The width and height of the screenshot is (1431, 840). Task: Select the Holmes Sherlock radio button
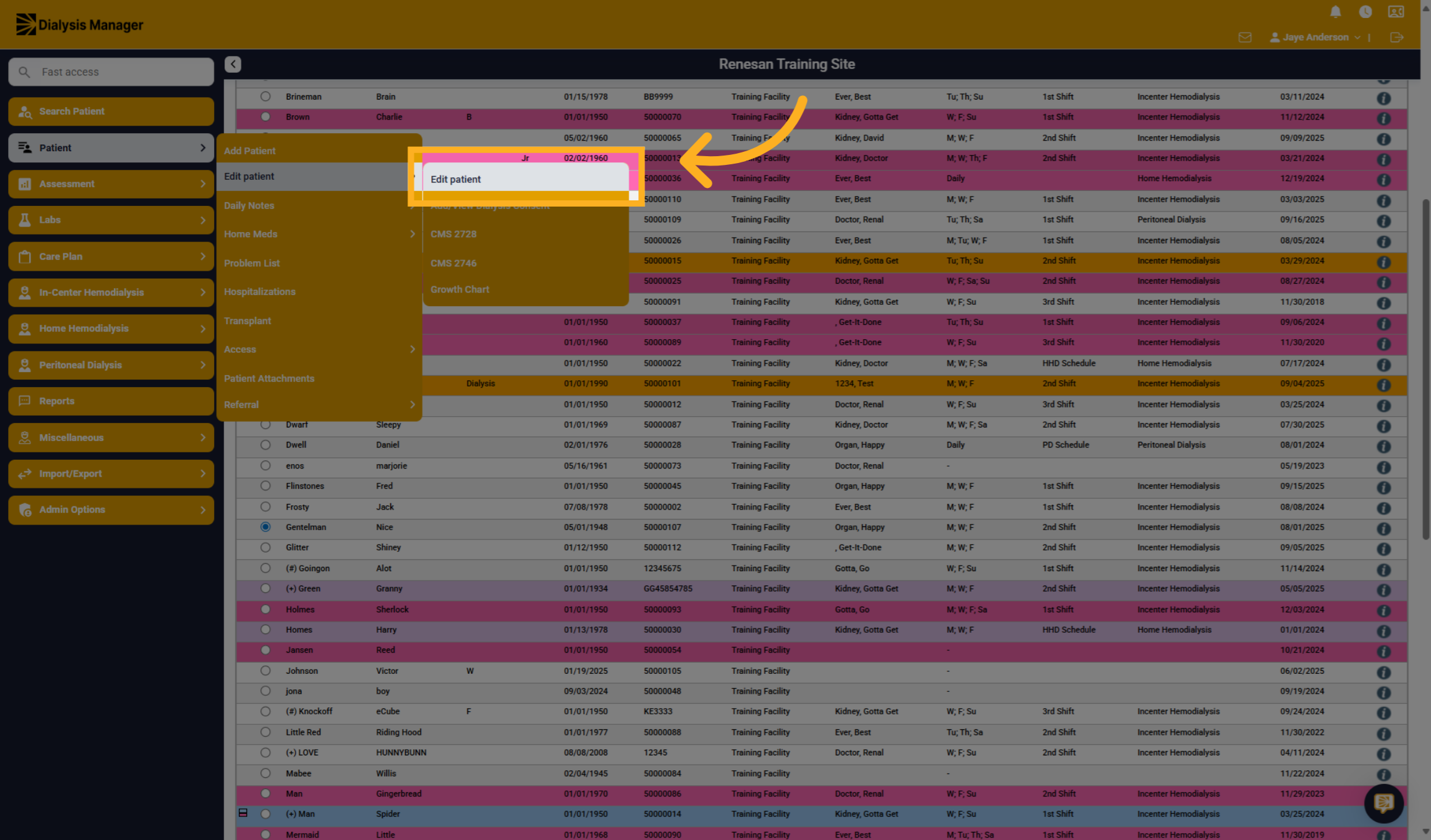coord(266,609)
